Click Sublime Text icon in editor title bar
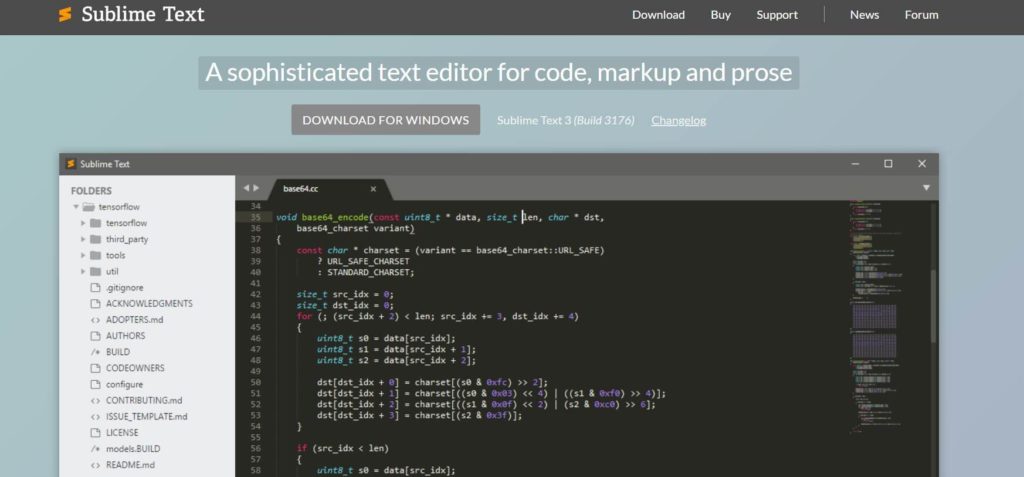The image size is (1024, 477). [71, 164]
